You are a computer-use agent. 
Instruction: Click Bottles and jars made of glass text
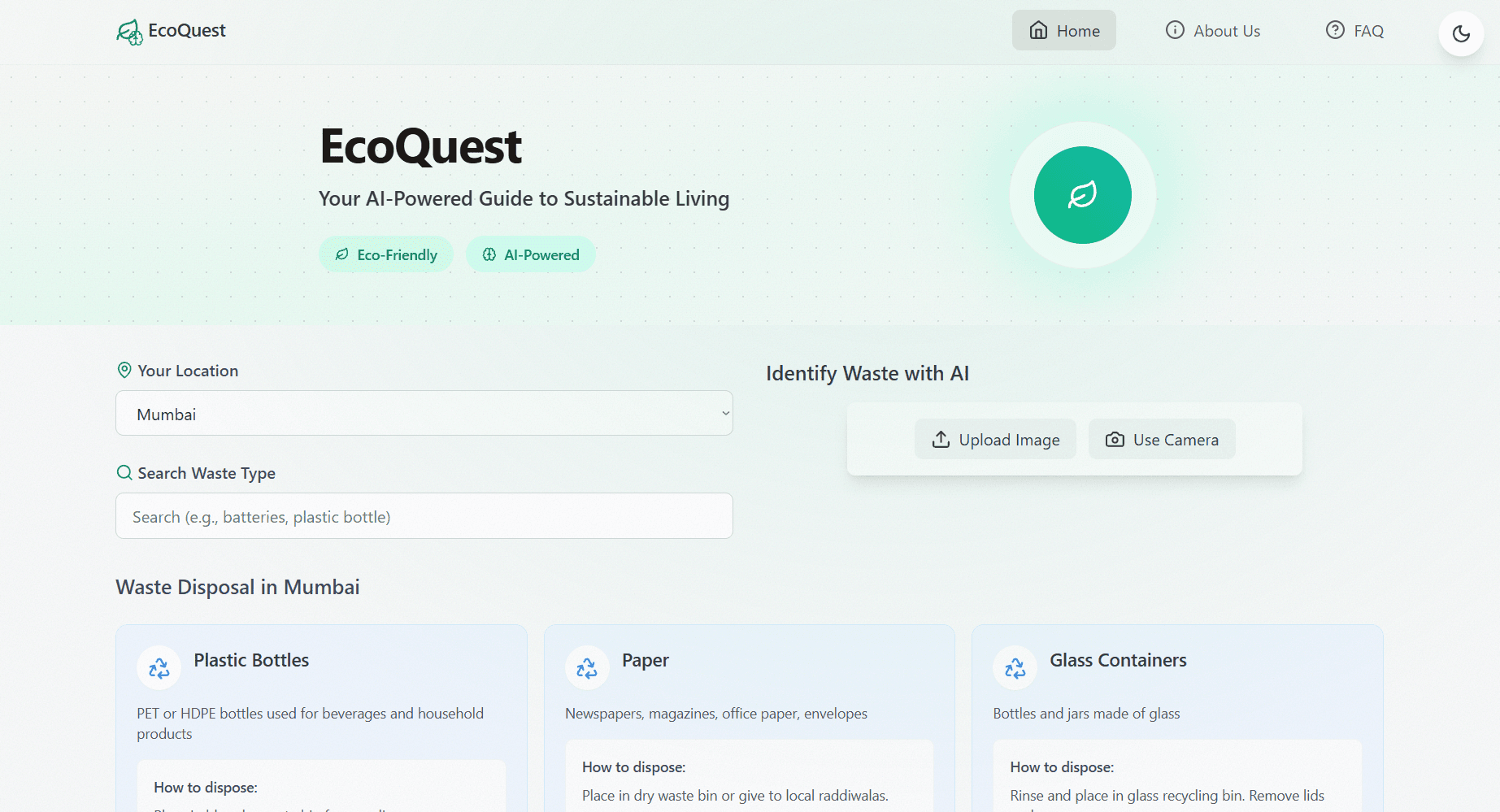(x=1086, y=714)
